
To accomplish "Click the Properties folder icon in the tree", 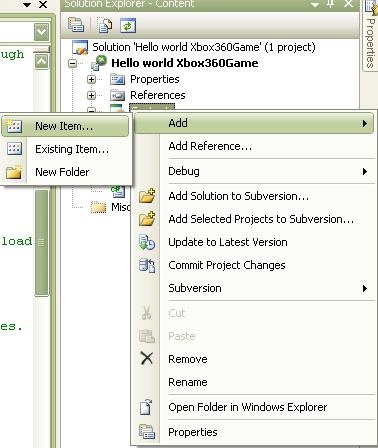I will 117,80.
